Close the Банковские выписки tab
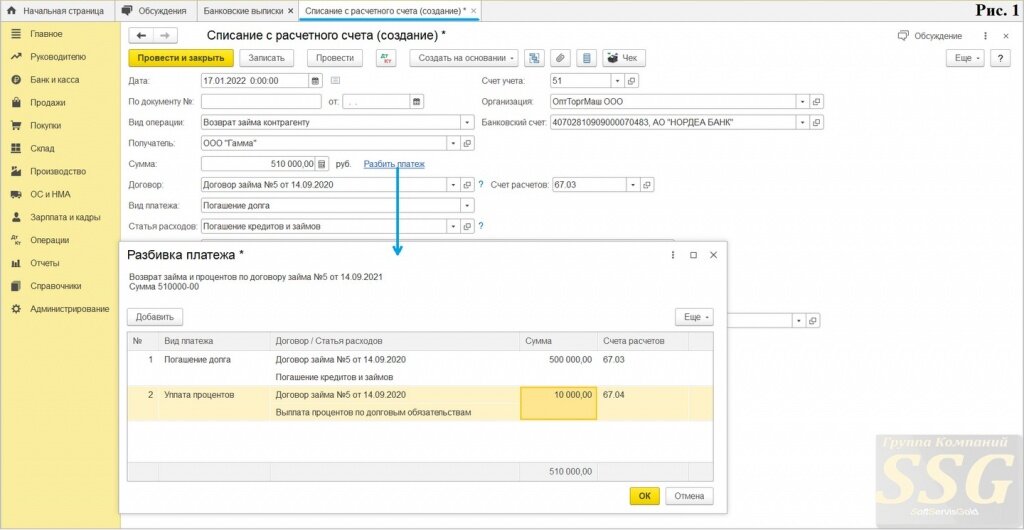Image resolution: width=1024 pixels, height=530 pixels. 291,11
